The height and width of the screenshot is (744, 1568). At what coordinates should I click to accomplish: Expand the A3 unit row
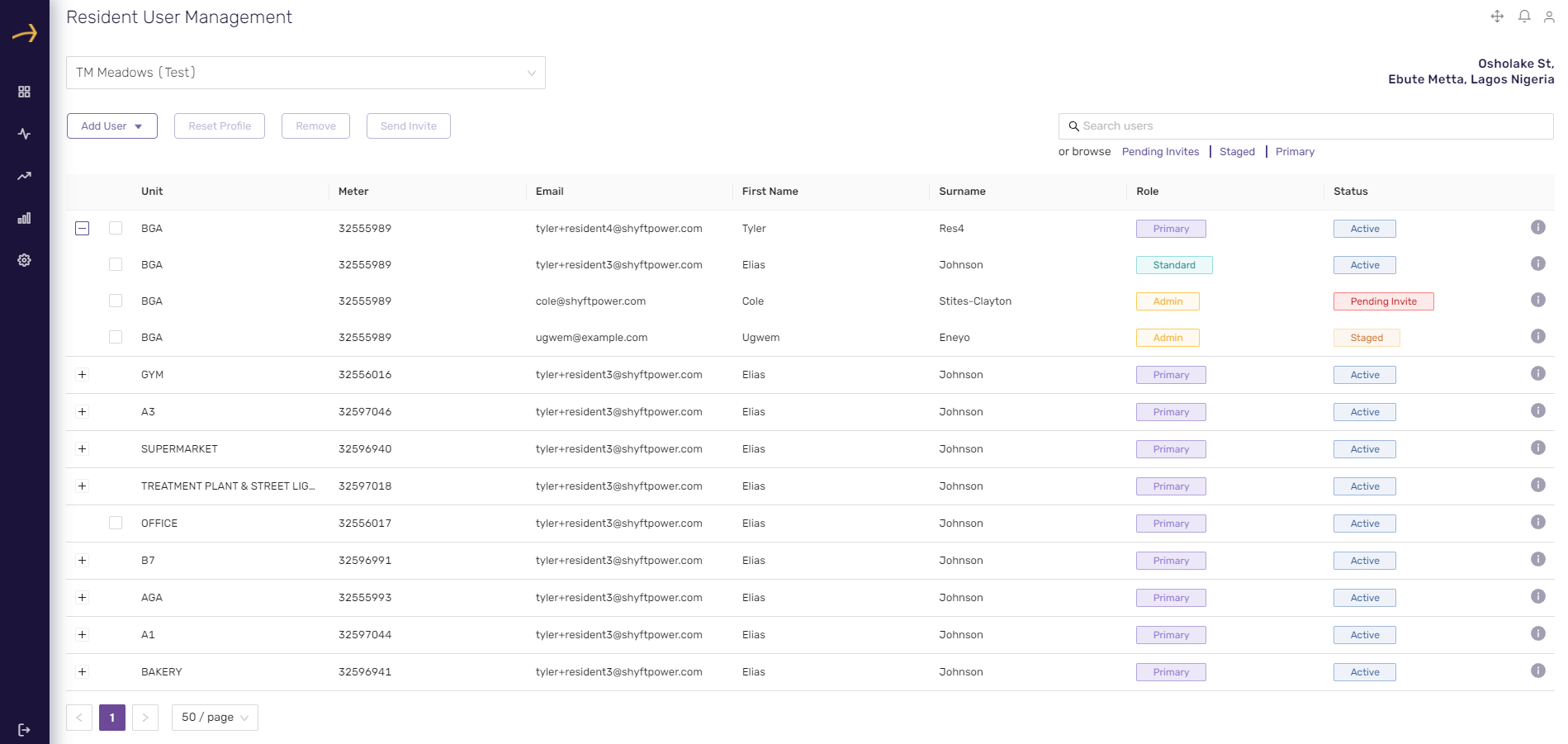pos(82,412)
